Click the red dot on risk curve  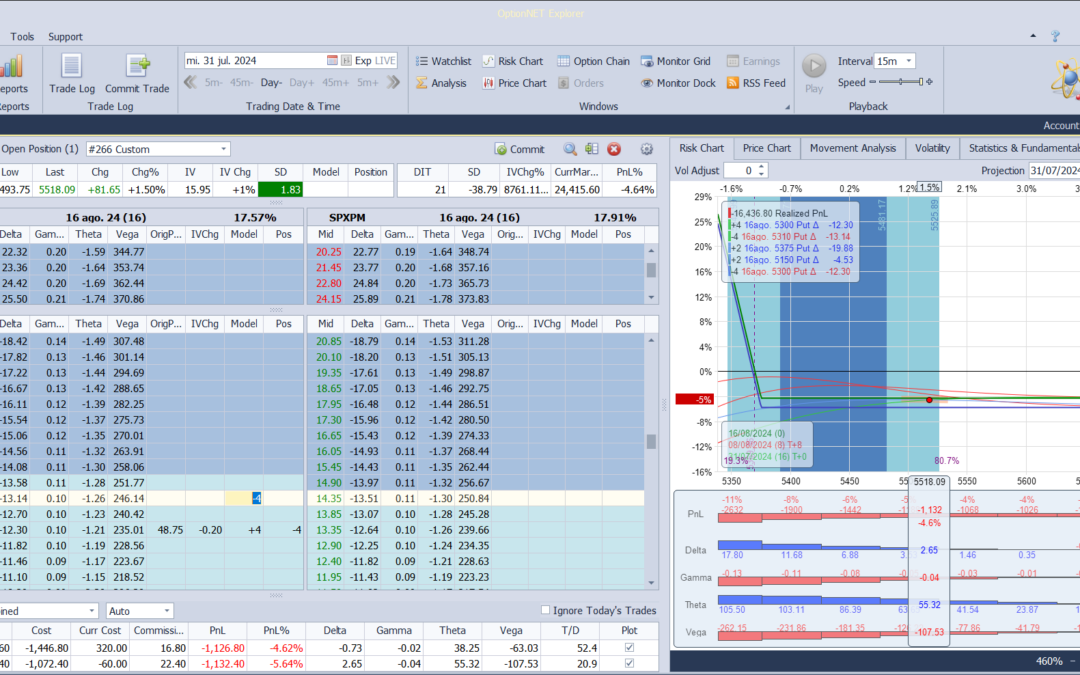click(929, 400)
